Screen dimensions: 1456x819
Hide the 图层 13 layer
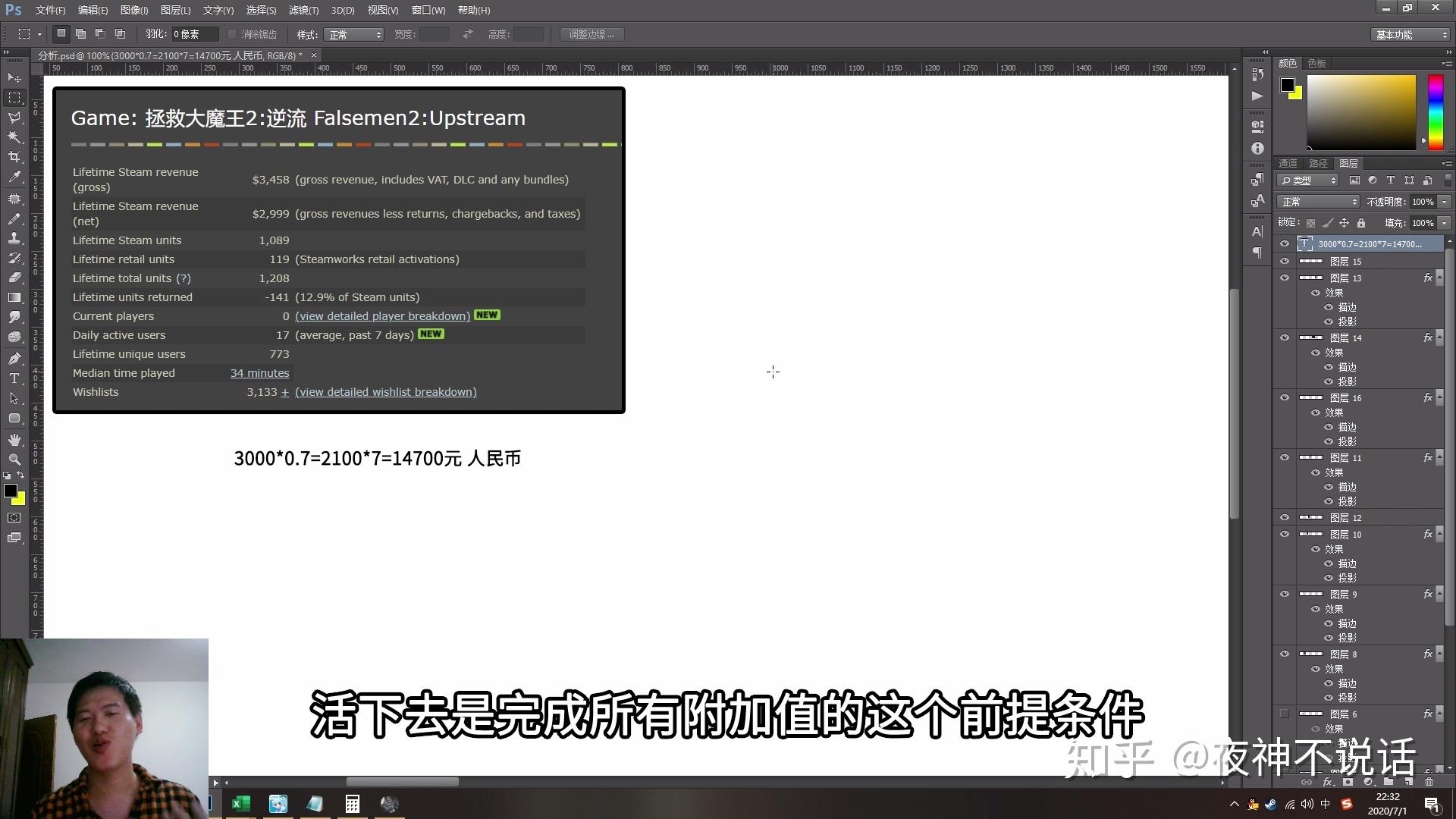tap(1285, 278)
